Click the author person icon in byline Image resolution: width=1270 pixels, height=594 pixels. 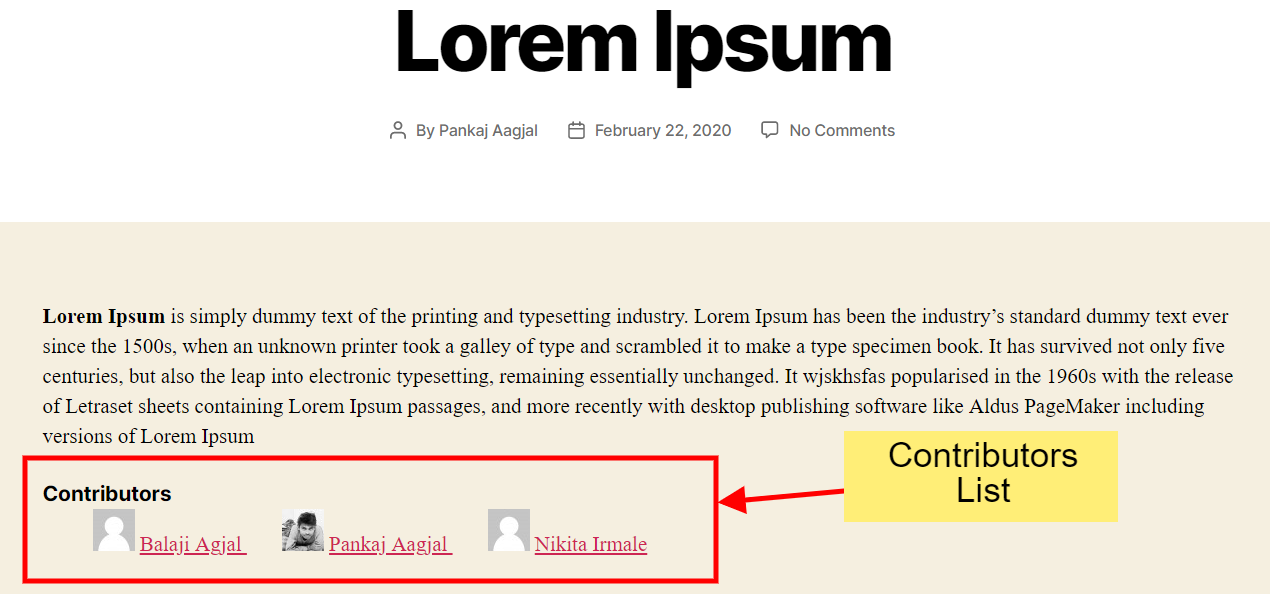(x=398, y=131)
